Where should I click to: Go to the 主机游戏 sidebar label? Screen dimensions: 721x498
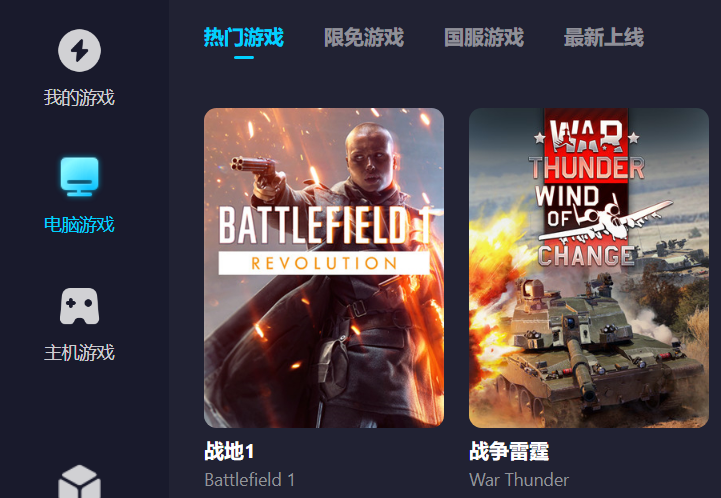[79, 353]
